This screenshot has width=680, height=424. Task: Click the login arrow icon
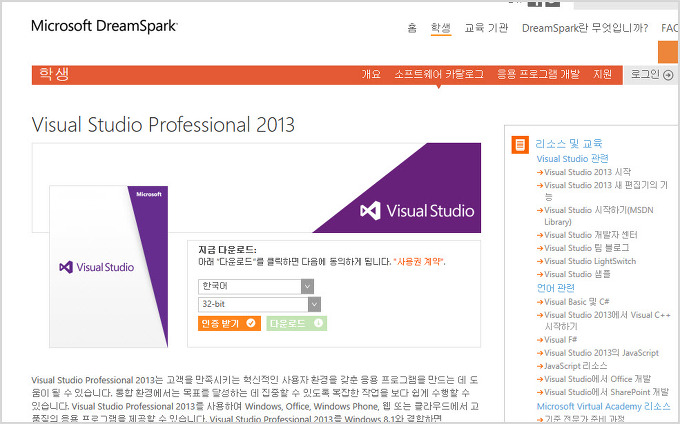[x=668, y=74]
